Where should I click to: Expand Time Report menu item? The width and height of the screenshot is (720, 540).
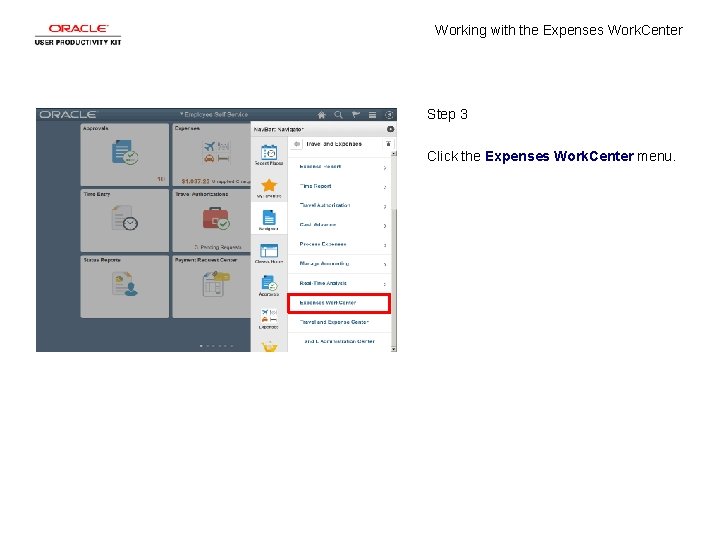click(x=339, y=186)
